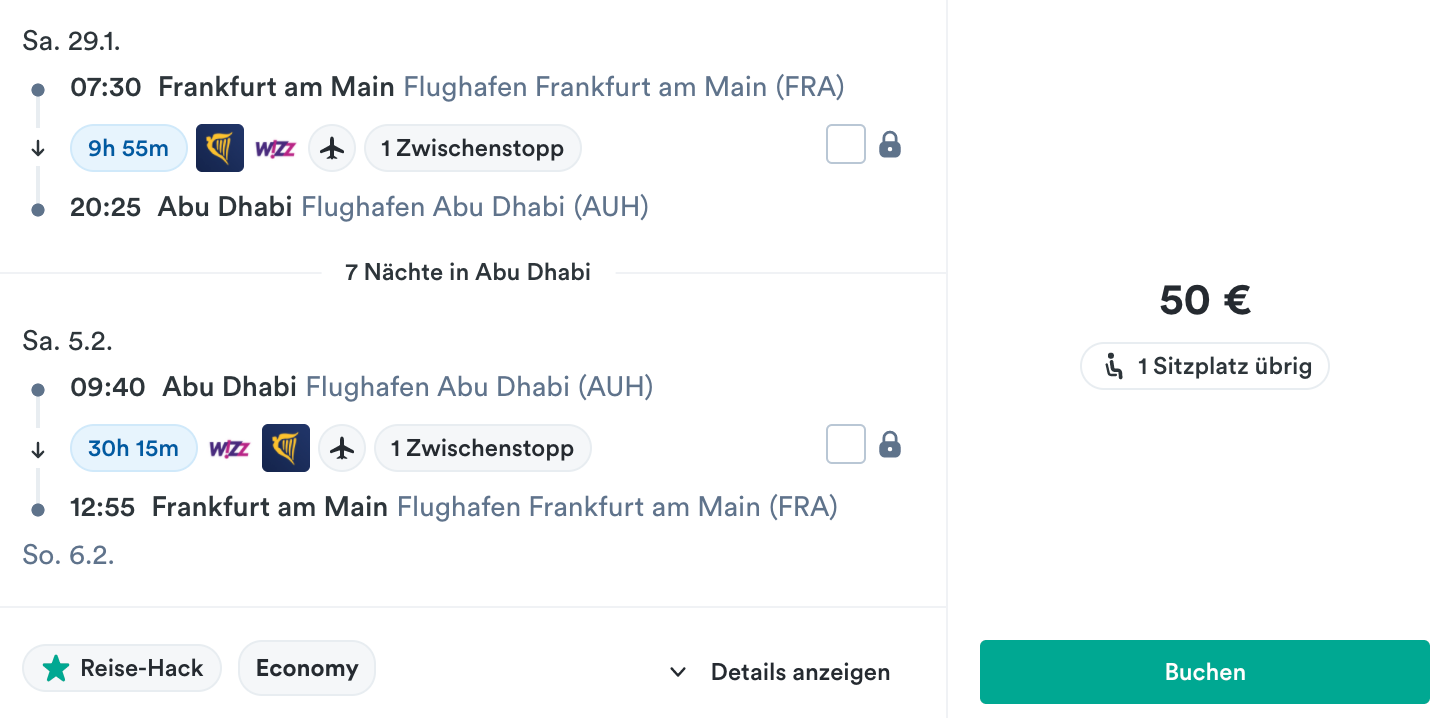Tick the checkbox for Abu Dhabi to Frankfurt flight
1454x718 pixels.
[x=846, y=445]
